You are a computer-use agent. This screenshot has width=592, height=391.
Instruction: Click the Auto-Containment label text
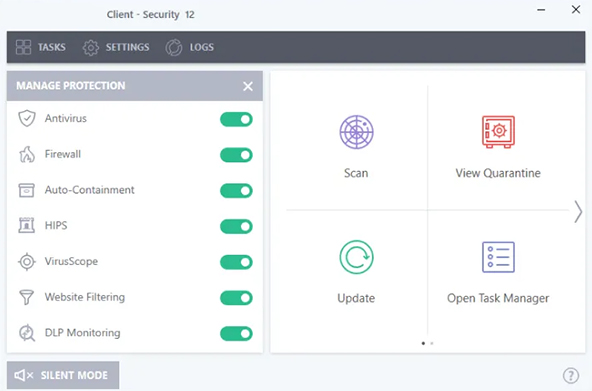(x=89, y=190)
